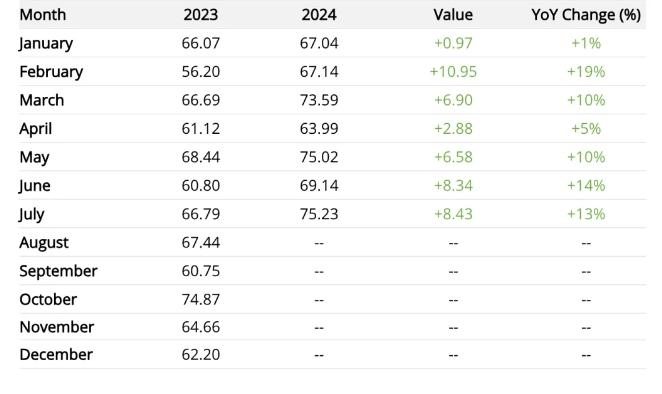
Task: Click the +8.43 value in July row
Action: click(x=453, y=214)
